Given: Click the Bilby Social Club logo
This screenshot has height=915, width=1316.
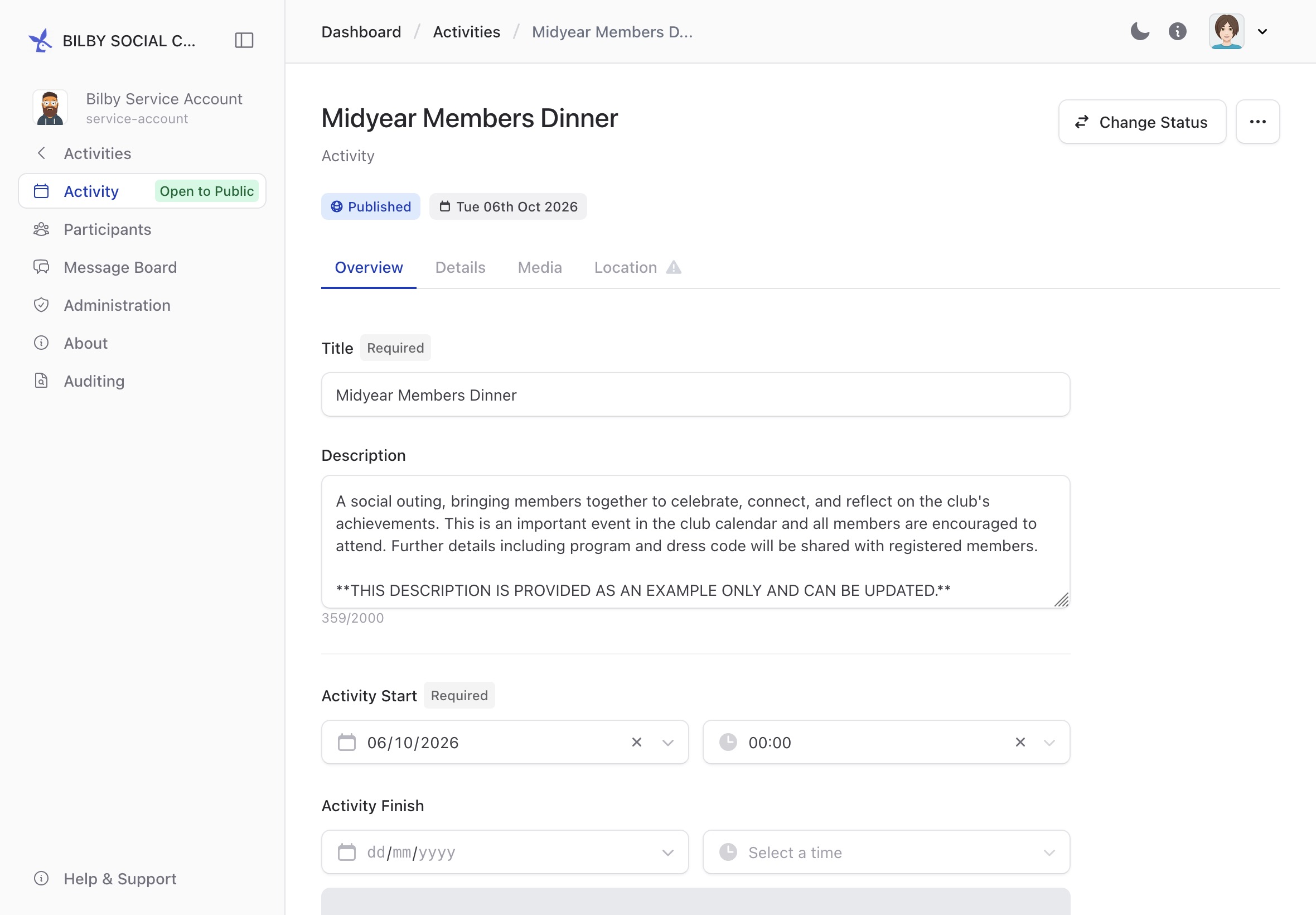Looking at the screenshot, I should pyautogui.click(x=40, y=40).
